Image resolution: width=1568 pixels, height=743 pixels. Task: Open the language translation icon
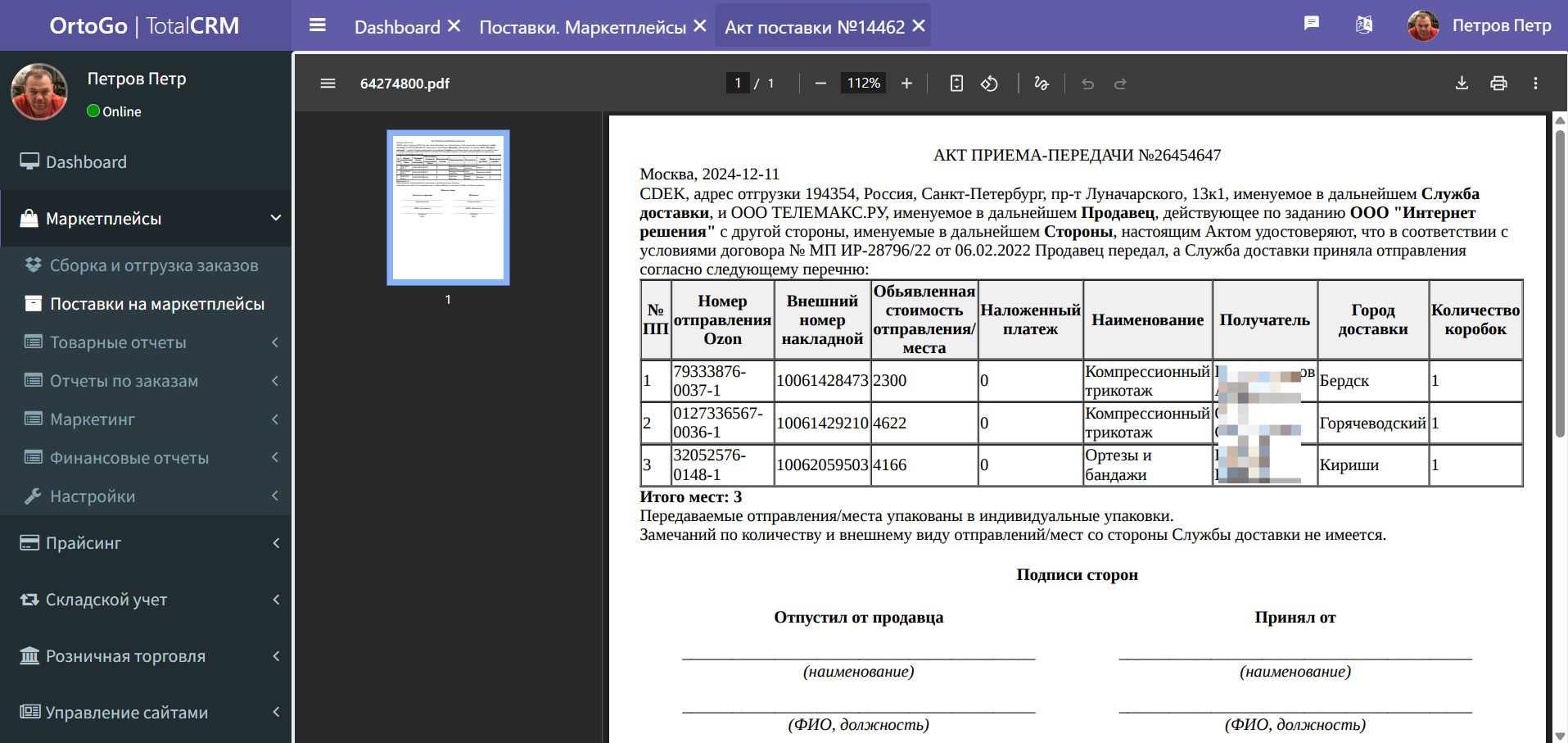(1363, 25)
